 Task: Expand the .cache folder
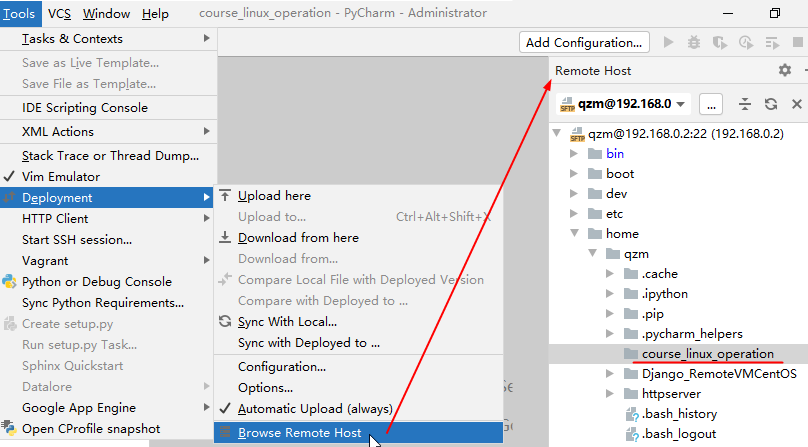tap(610, 274)
